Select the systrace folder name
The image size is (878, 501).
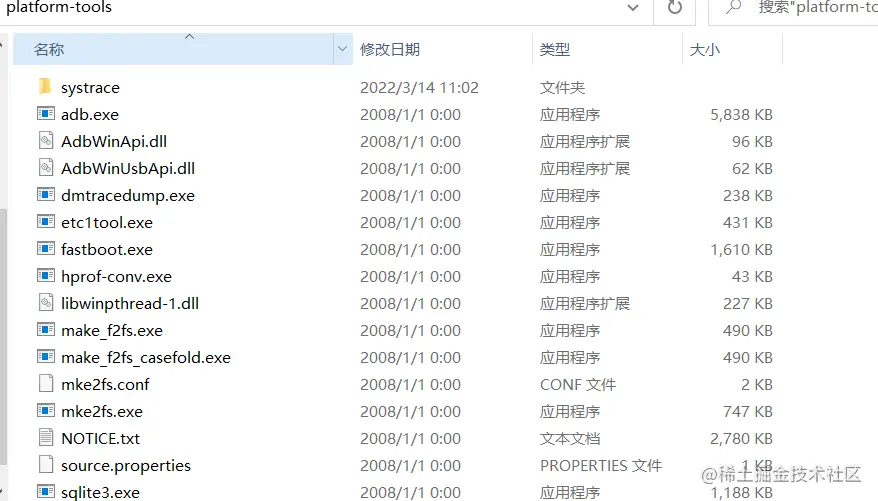coord(90,88)
